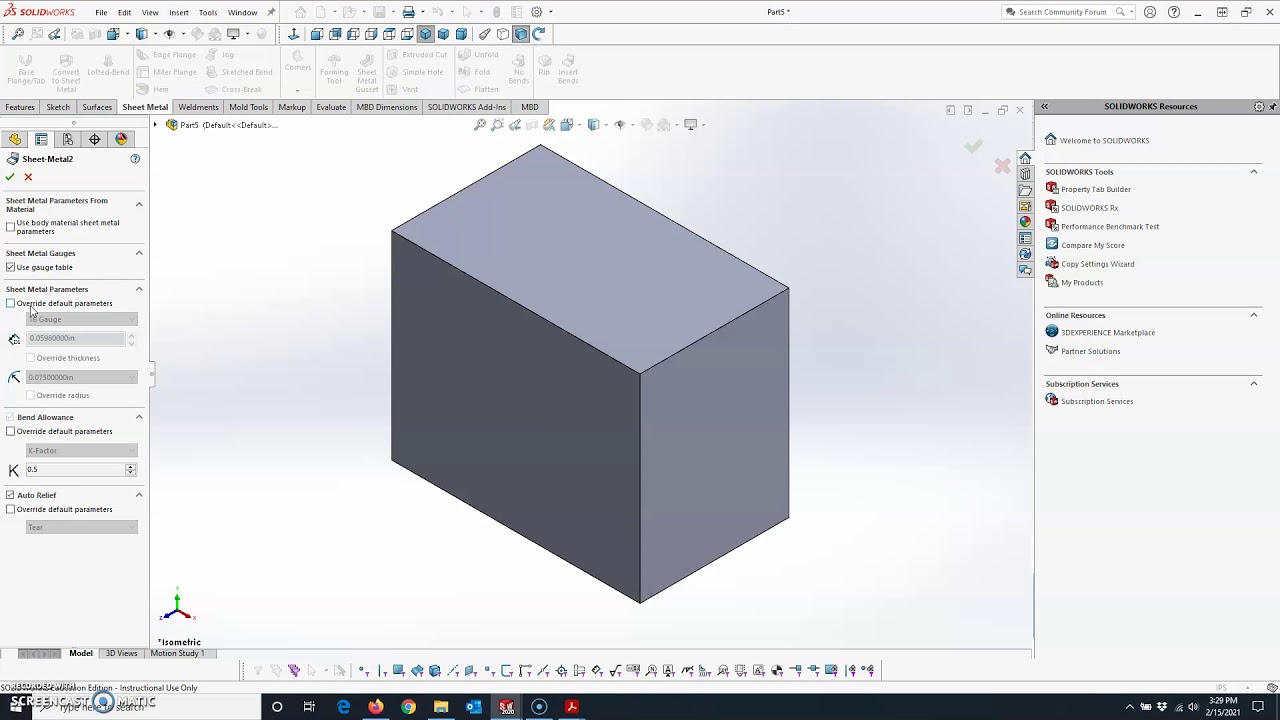Screen dimensions: 1280x720
Task: Open the Design Library task pane icon
Action: coord(1025,174)
